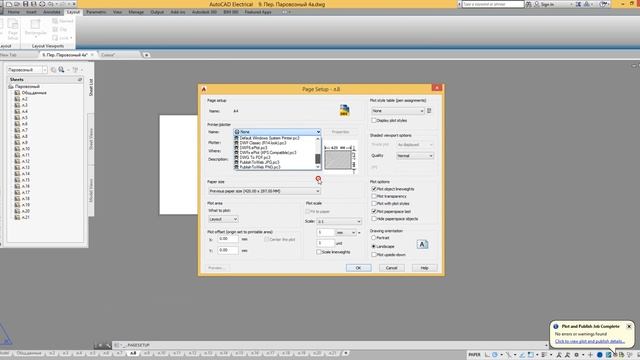
Task: Click link to view plot and publish details
Action: coord(589,341)
